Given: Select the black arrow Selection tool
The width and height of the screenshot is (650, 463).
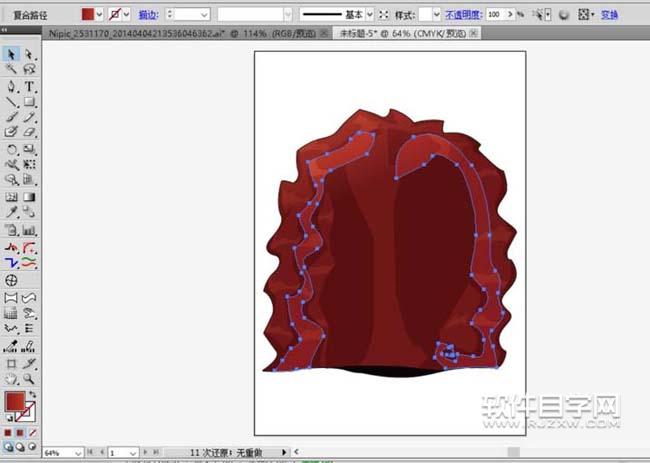Looking at the screenshot, I should (x=11, y=54).
